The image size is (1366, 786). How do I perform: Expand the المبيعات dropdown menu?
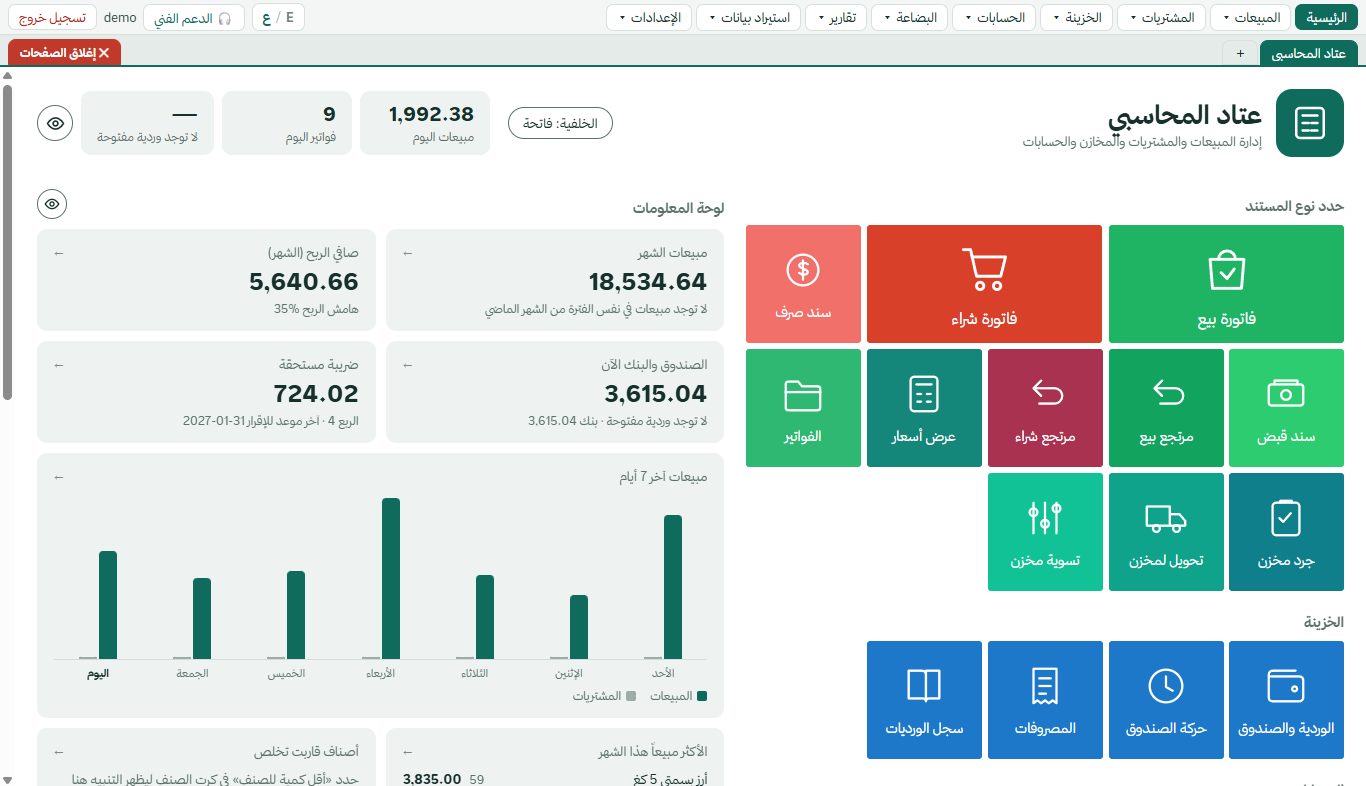click(x=1249, y=17)
